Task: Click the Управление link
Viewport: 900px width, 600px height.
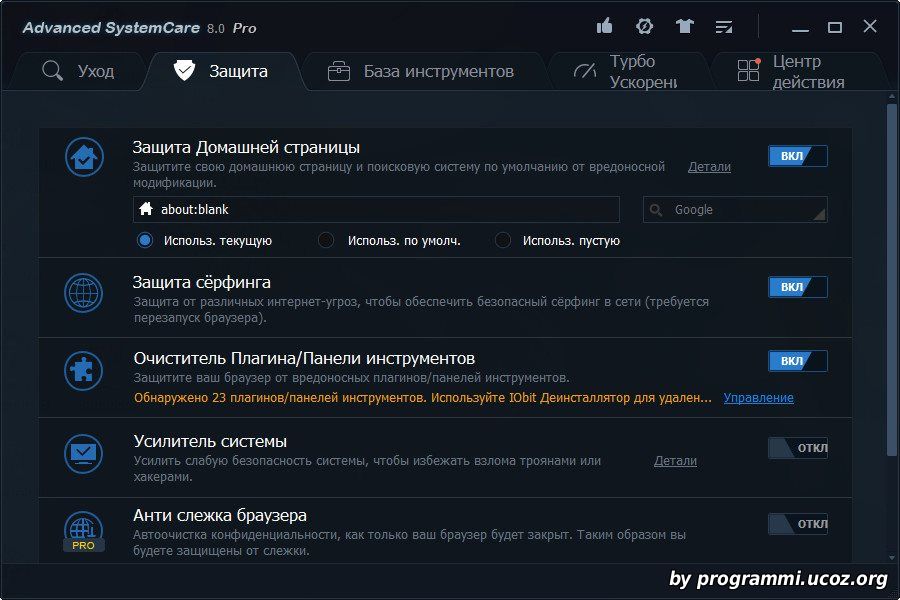Action: (758, 397)
